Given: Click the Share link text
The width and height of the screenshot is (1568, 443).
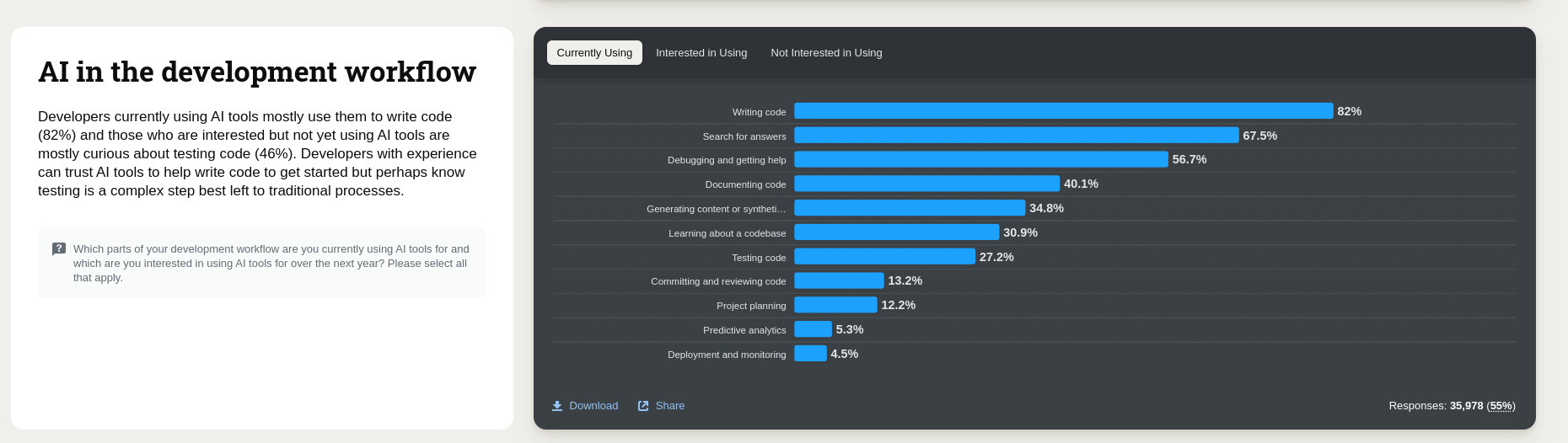Looking at the screenshot, I should [670, 406].
